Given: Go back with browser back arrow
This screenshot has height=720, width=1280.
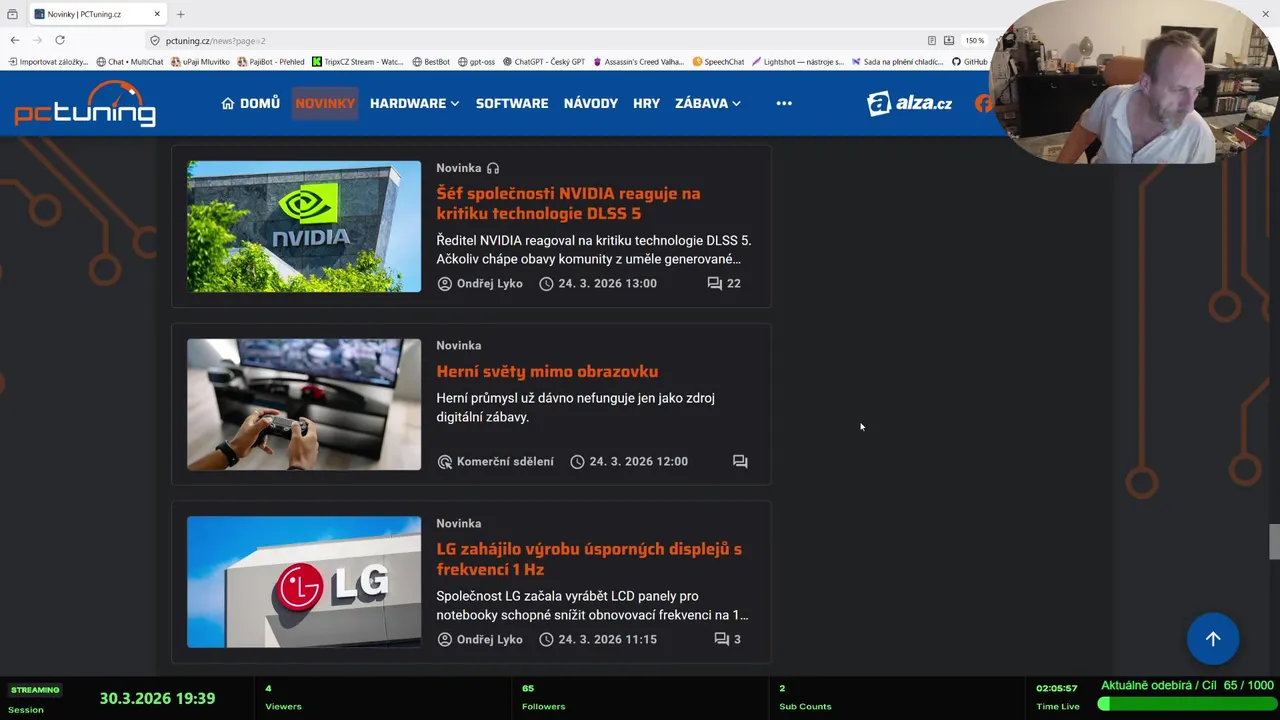Looking at the screenshot, I should (14, 40).
